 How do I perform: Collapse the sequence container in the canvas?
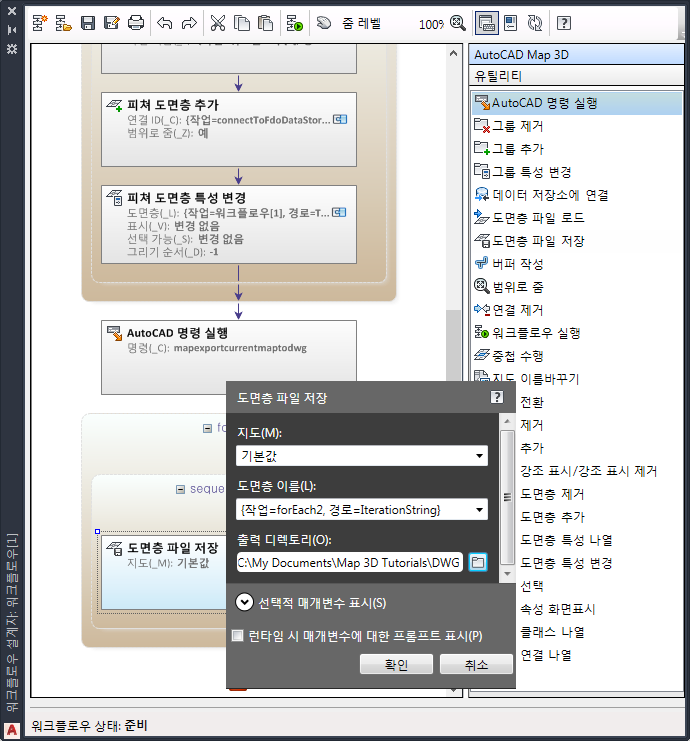coord(180,489)
